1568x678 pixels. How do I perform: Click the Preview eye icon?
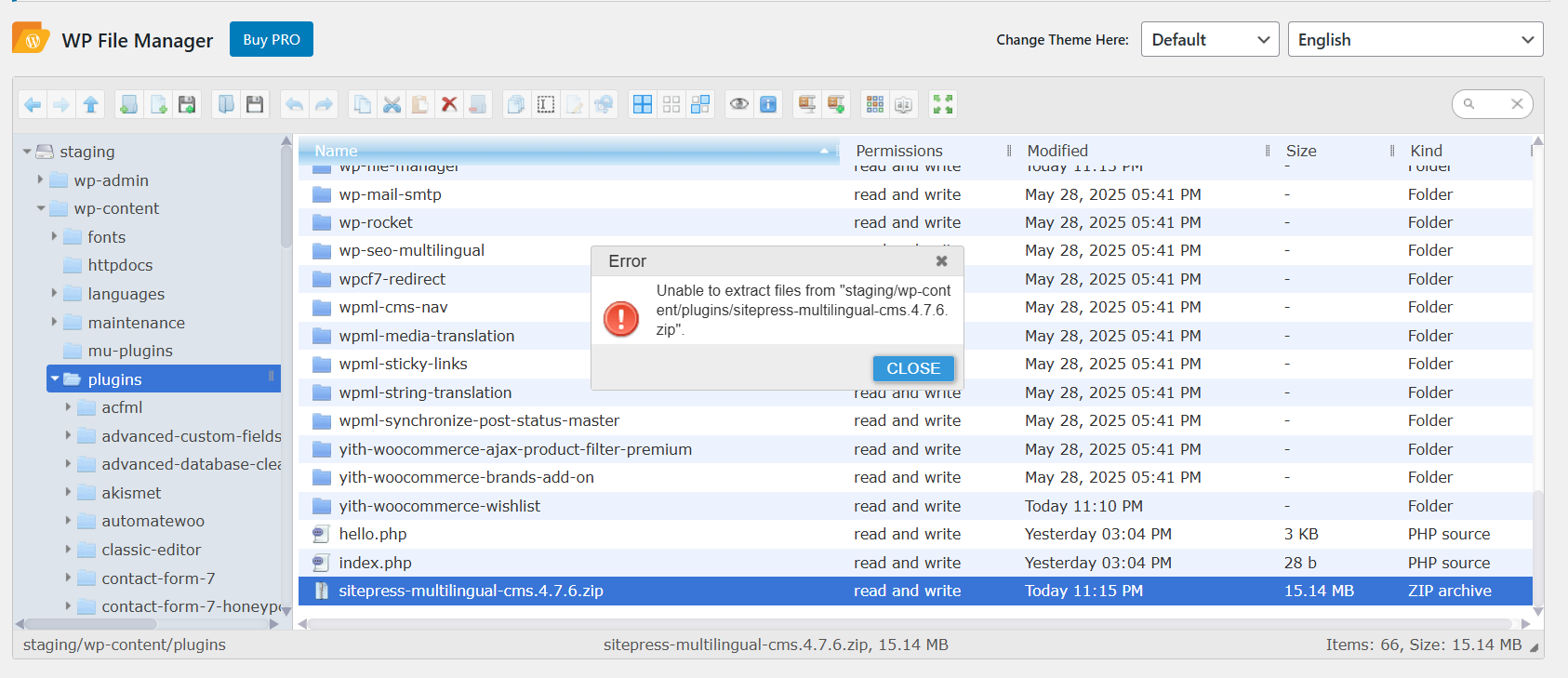tap(739, 104)
